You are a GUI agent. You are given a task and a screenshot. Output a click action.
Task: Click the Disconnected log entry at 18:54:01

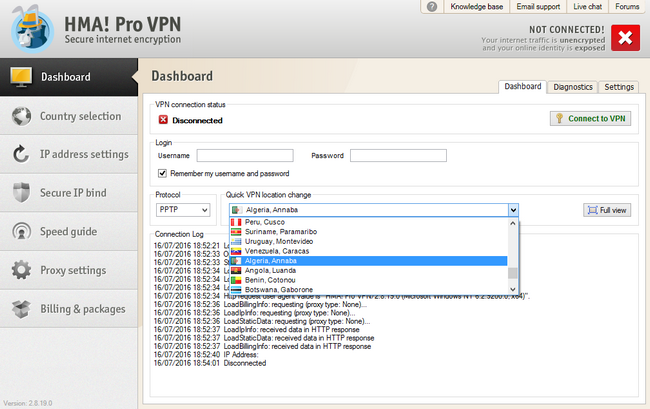[x=210, y=363]
